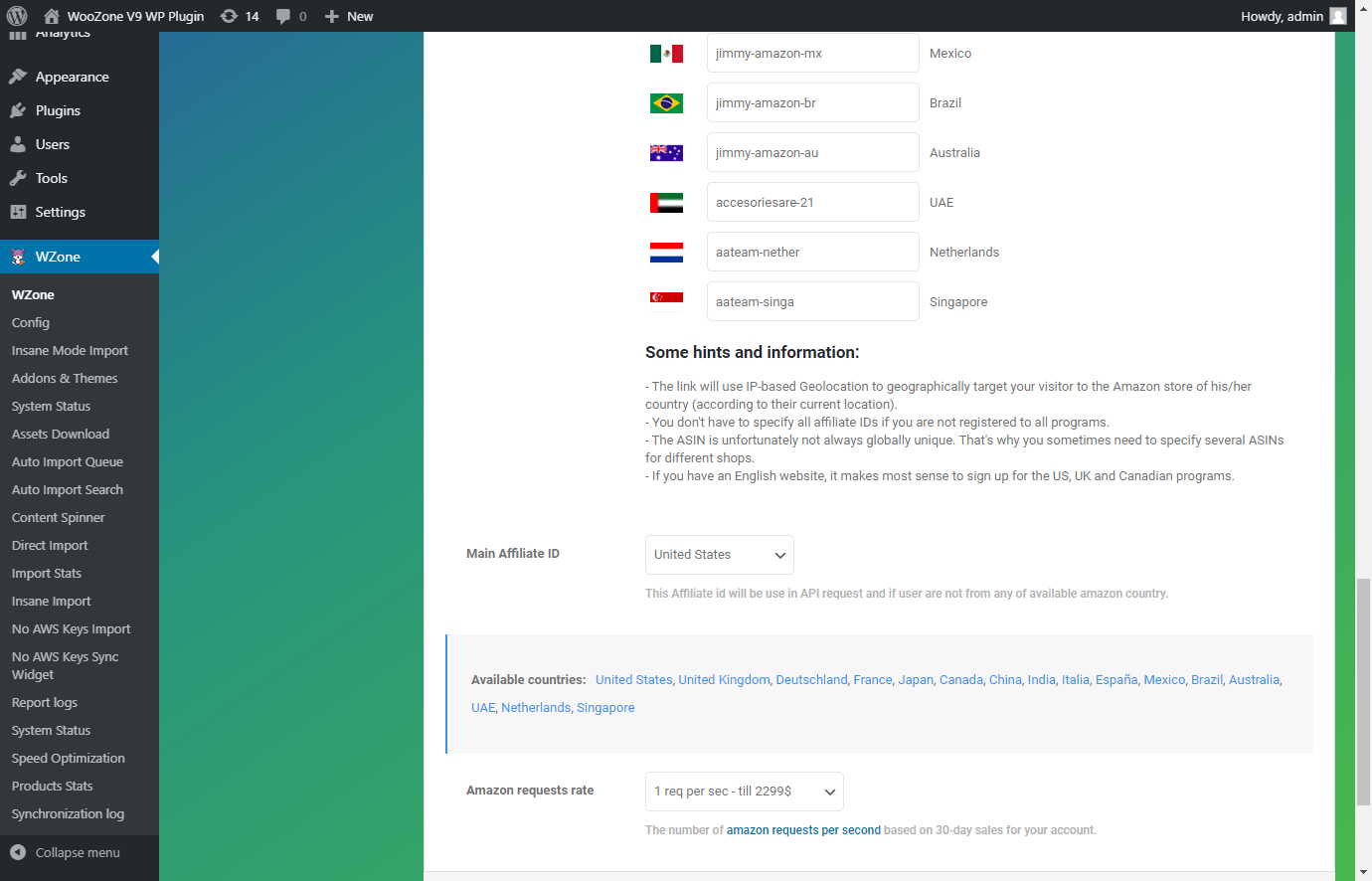Open the Main Affiliate ID dropdown
Screen dimensions: 1372x881
(720, 555)
